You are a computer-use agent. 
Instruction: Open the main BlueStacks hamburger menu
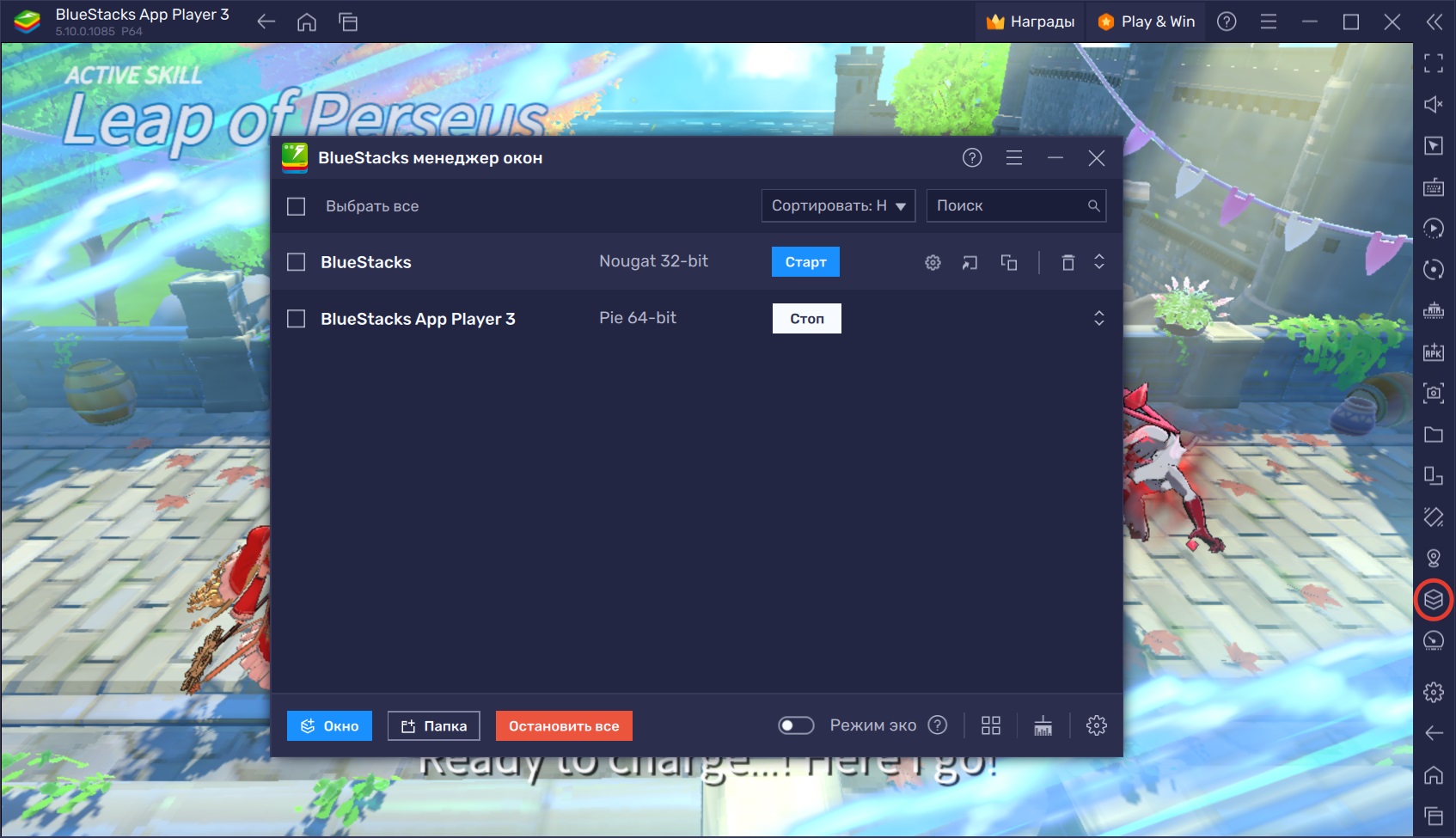click(x=1269, y=21)
